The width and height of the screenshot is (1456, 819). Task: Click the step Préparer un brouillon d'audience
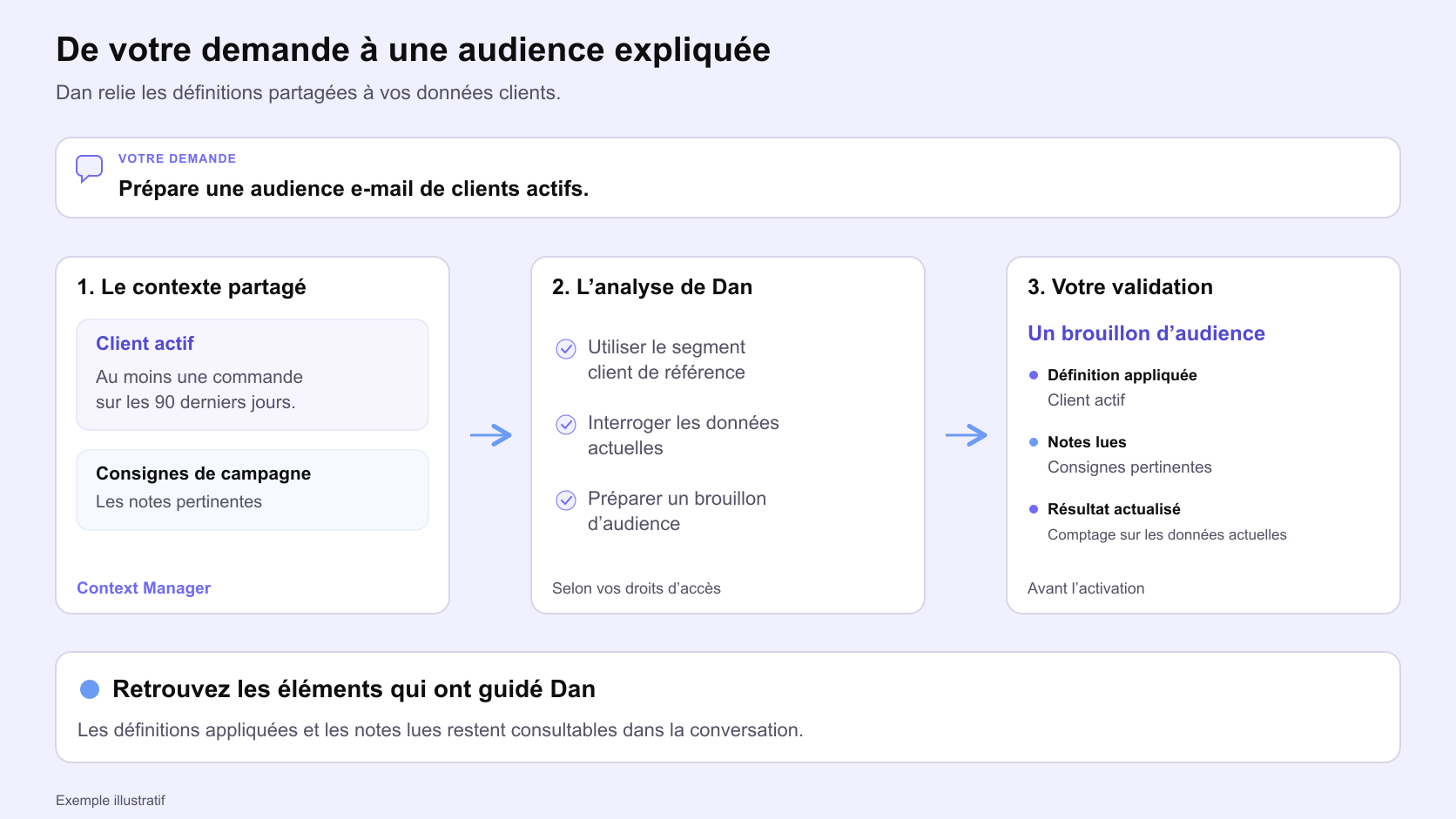tap(677, 511)
